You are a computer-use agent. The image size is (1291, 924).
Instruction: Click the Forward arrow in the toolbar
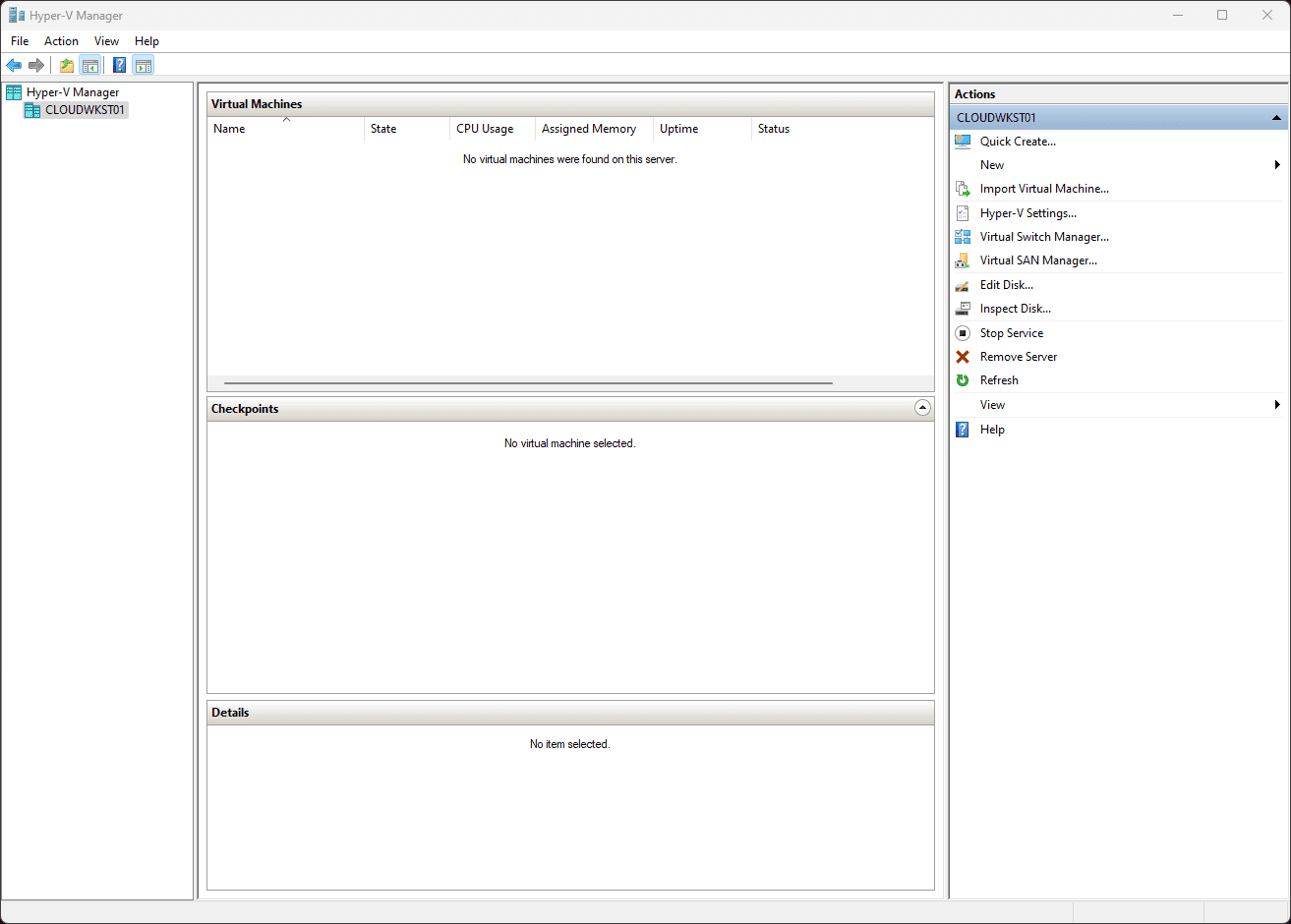pyautogui.click(x=36, y=66)
